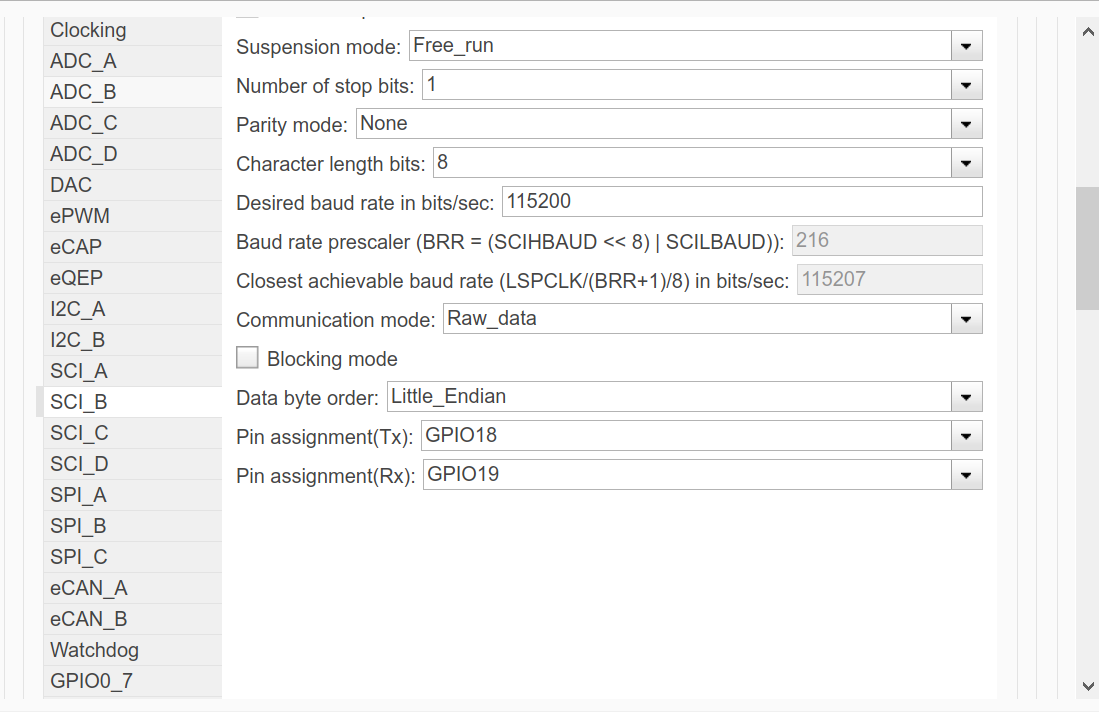Select the Clocking category
The width and height of the screenshot is (1099, 712).
[88, 30]
